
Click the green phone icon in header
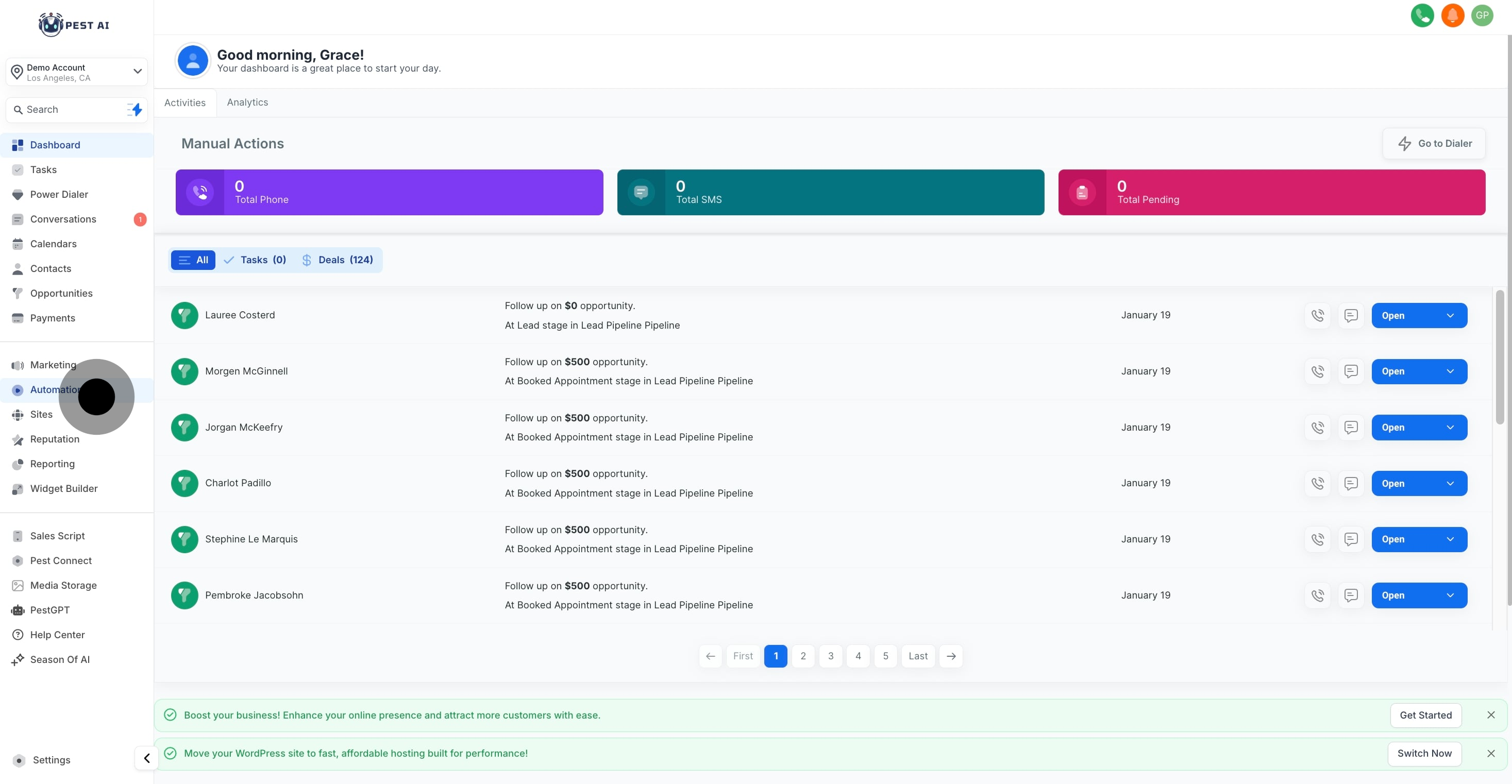pos(1422,15)
